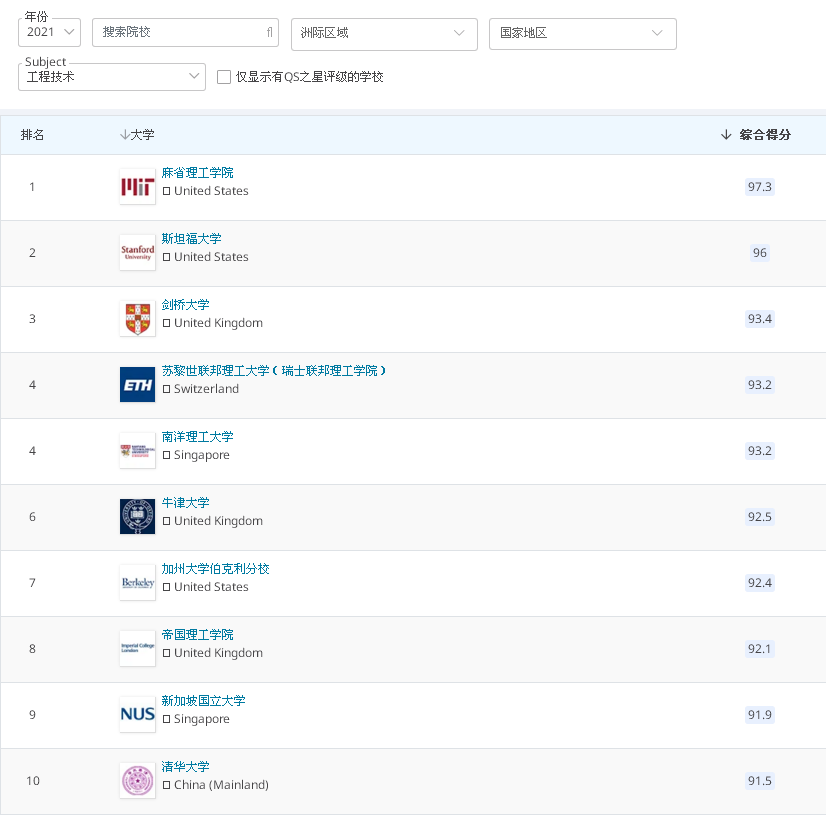Click rank number 1 for 麻省理工学院
This screenshot has height=815, width=826.
(x=32, y=187)
